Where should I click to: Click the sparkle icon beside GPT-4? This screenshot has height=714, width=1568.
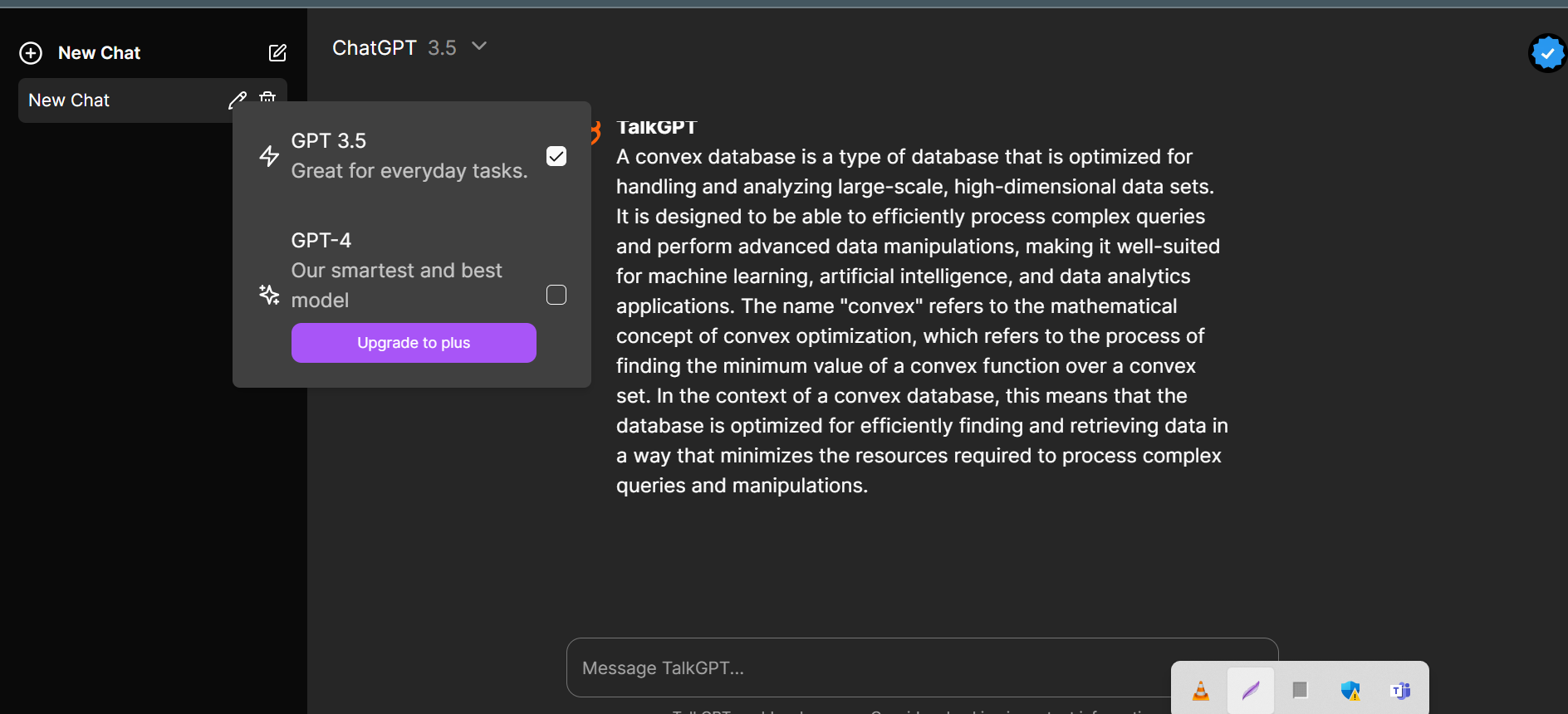click(269, 295)
